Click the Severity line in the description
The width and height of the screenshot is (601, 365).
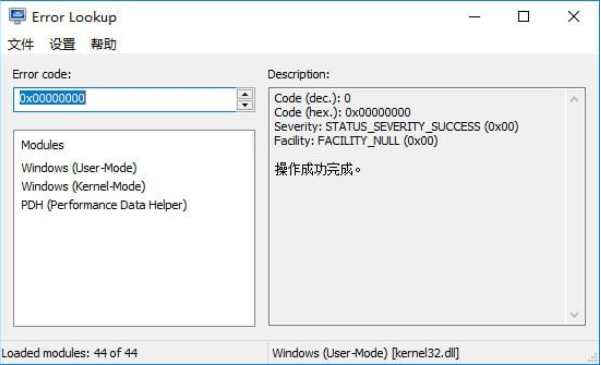(x=396, y=127)
